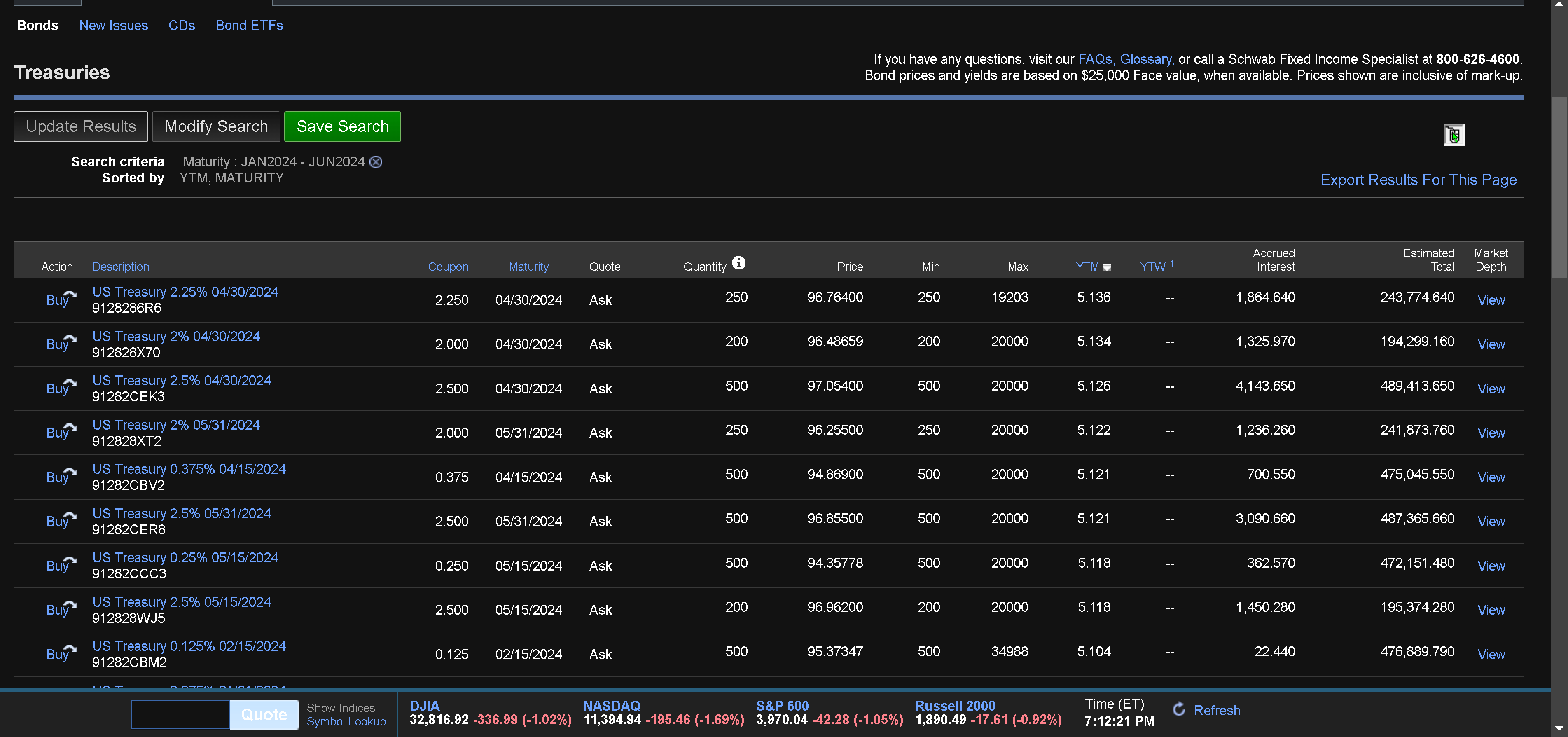
Task: View market depth for 9128286R6
Action: pyautogui.click(x=1491, y=300)
